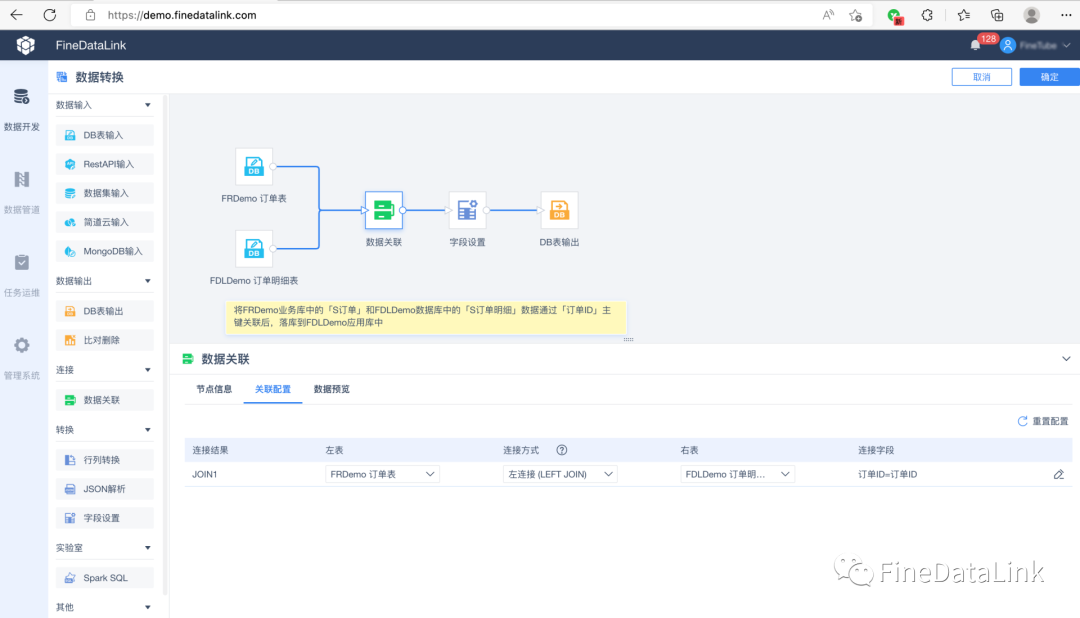Click the JOIN1 result cell

click(x=205, y=474)
